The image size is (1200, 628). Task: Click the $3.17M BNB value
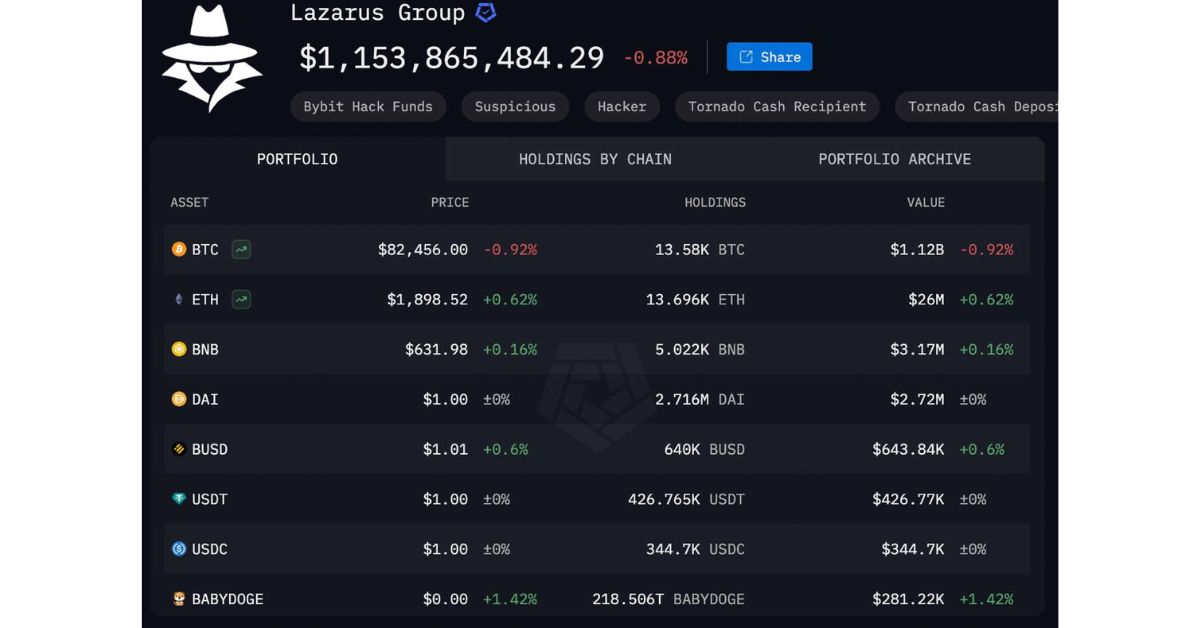point(917,349)
